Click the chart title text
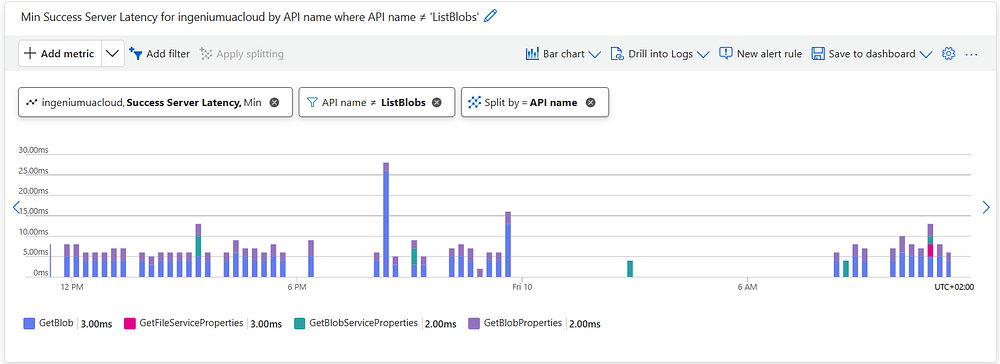This screenshot has width=1000, height=364. (x=250, y=17)
